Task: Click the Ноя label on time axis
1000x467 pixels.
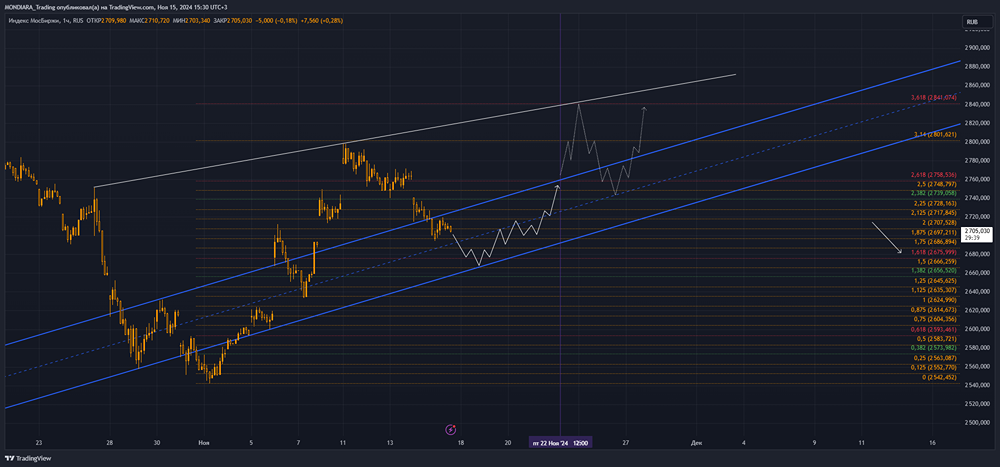Action: 203,442
